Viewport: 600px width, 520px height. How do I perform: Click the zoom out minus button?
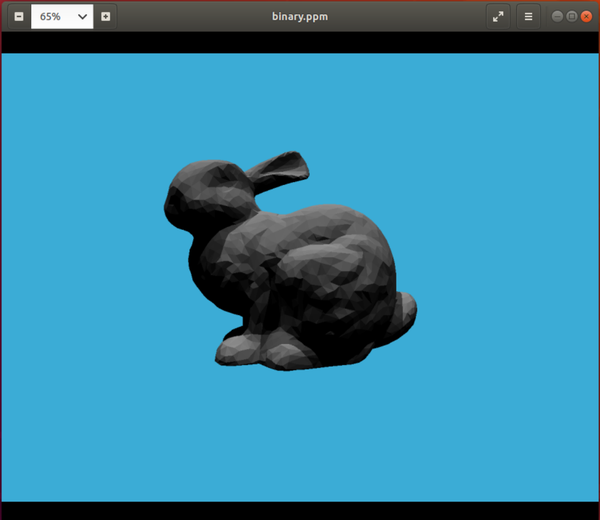point(18,16)
